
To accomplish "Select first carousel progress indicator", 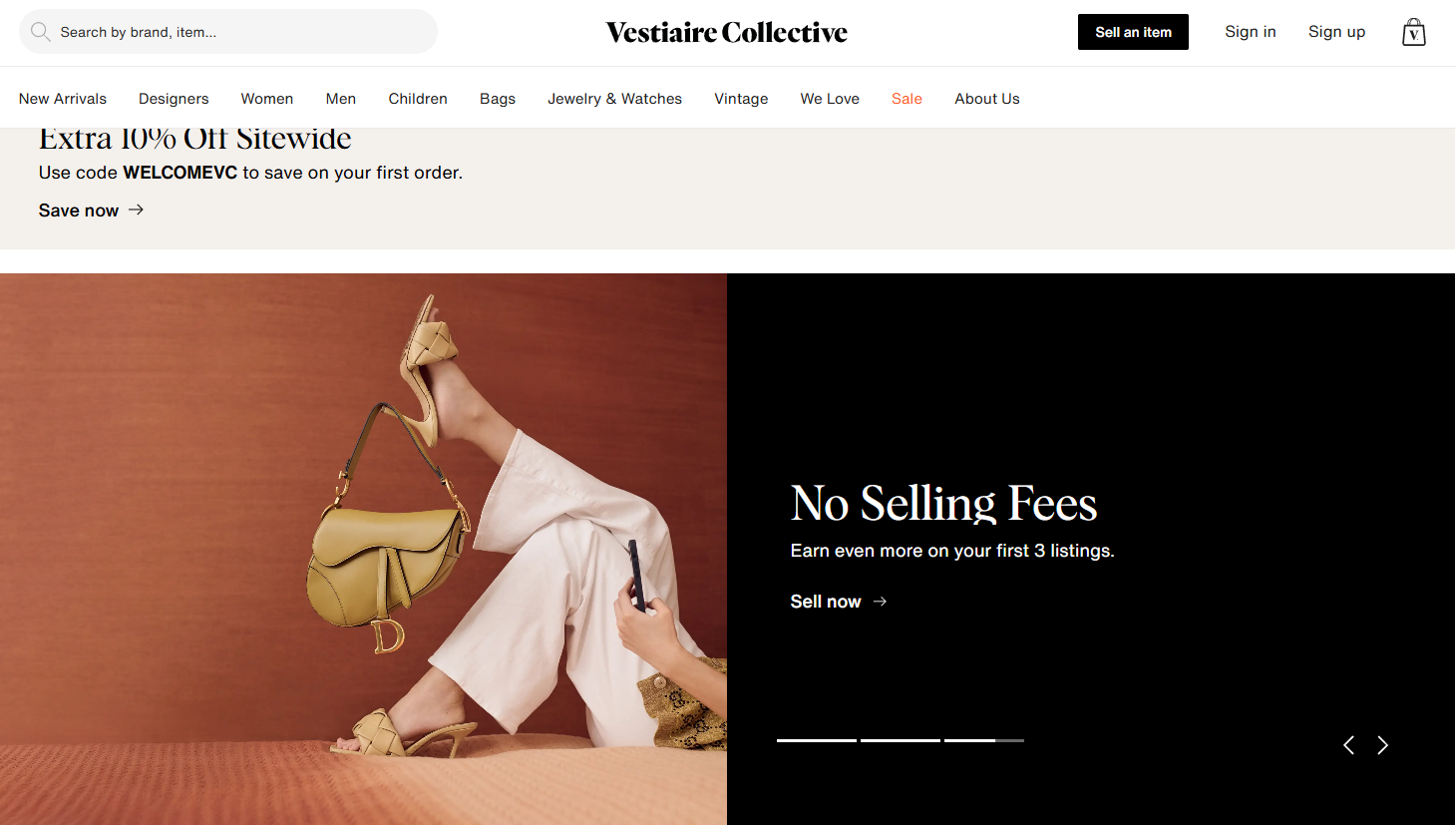I will 817,740.
